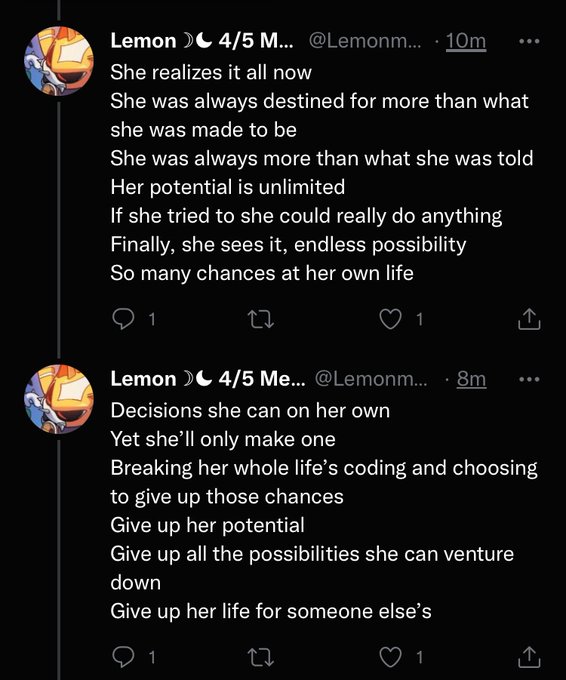
Task: Click @Lemonm... handle on the second tweet
Action: (370, 379)
